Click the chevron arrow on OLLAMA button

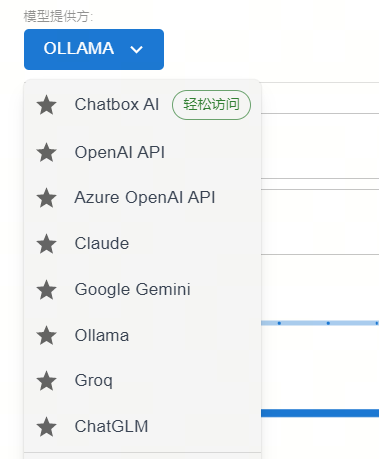[x=136, y=50]
